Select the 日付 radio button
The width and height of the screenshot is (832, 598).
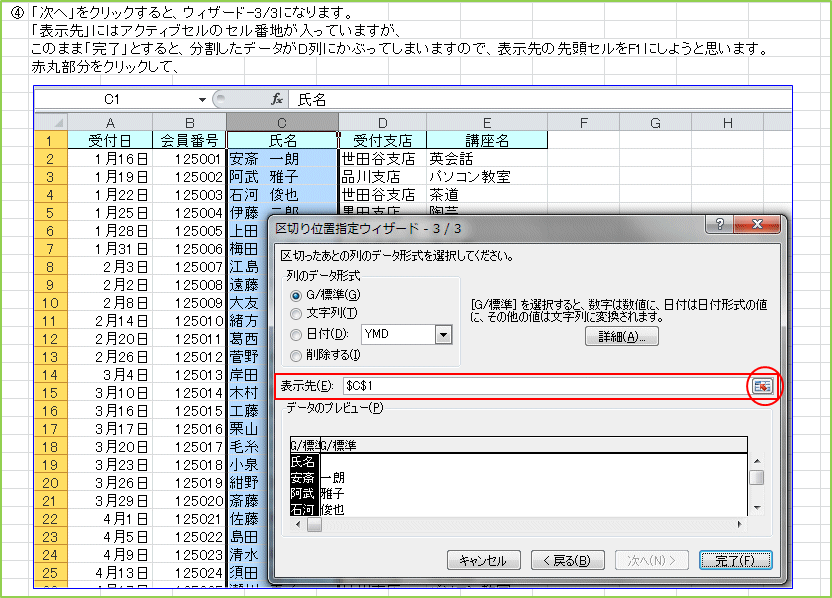point(296,334)
